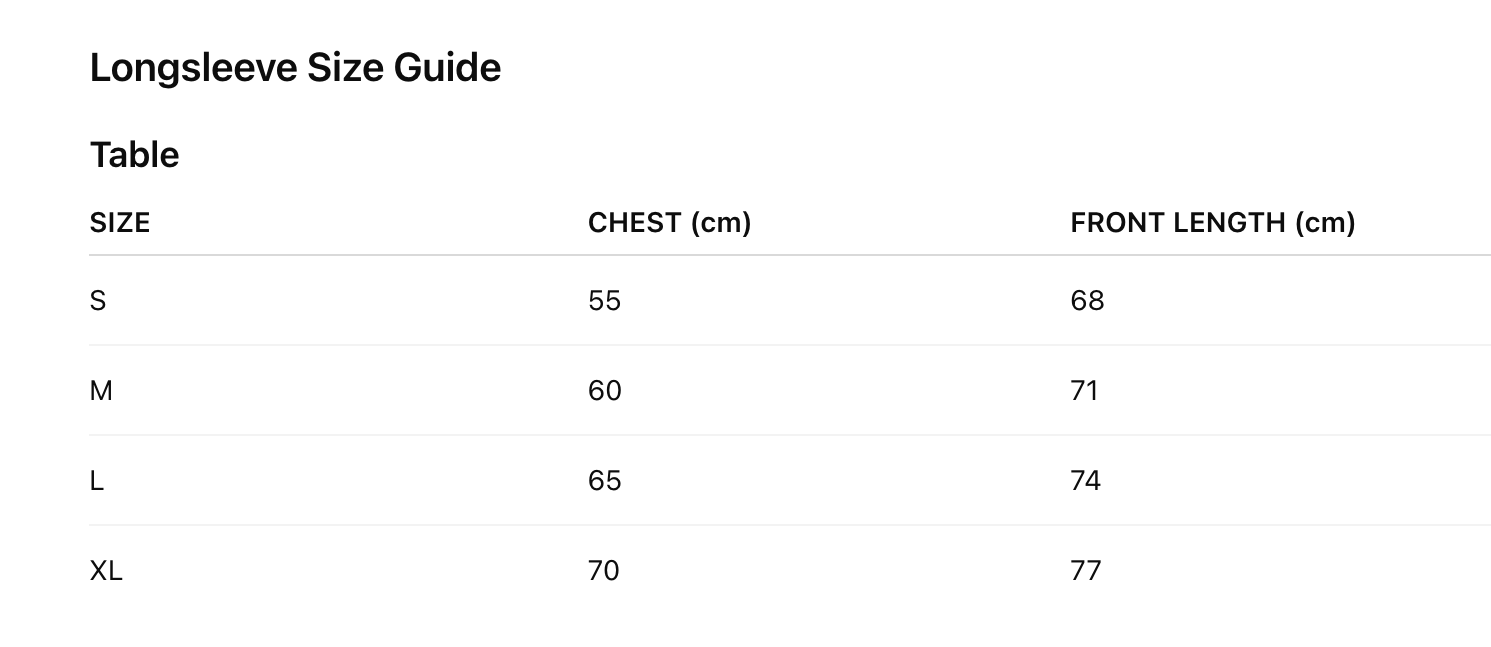Select chest value 60 for size M

point(604,390)
